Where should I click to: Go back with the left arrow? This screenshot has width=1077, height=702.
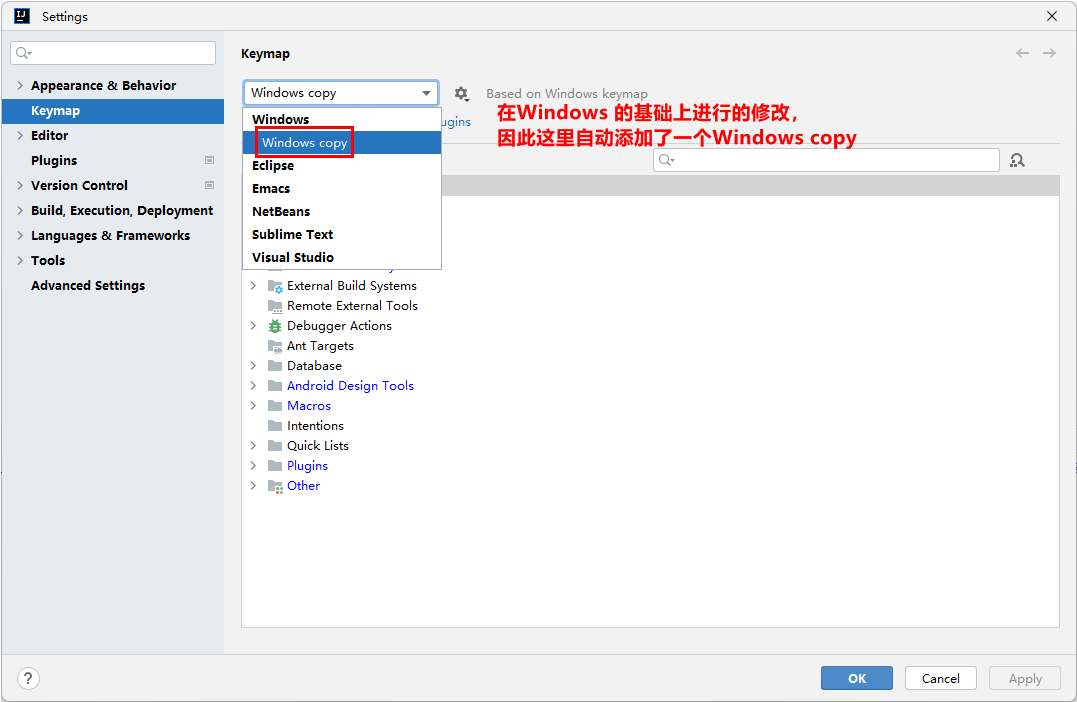(1022, 53)
